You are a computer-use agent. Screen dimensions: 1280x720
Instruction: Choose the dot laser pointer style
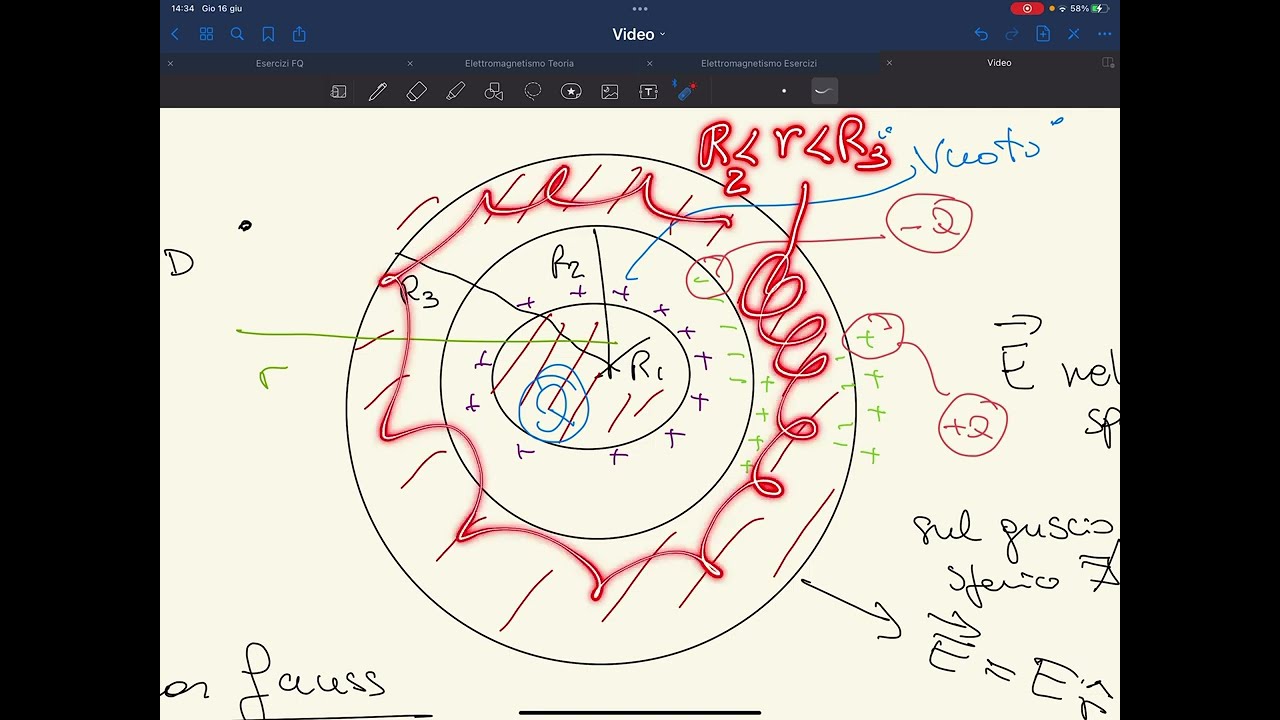[x=784, y=91]
